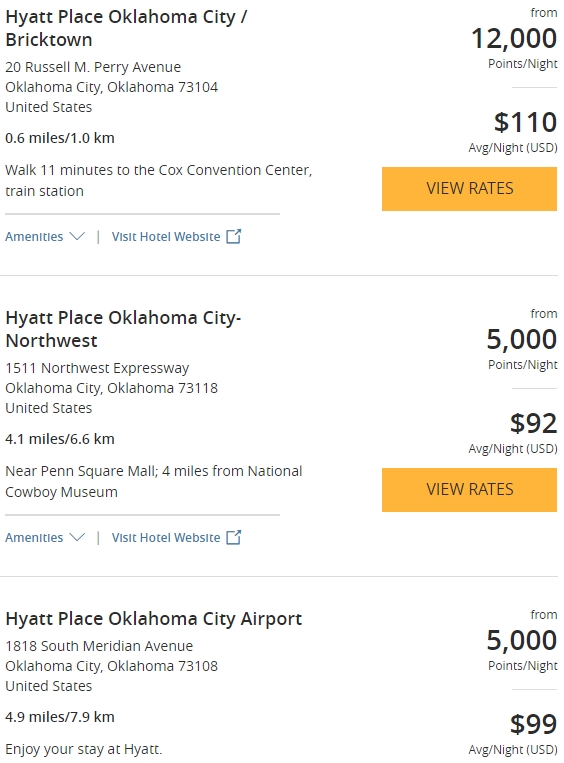Click the 1818 South Meridian Avenue address
Viewport: 564px width, 763px height.
coord(99,646)
